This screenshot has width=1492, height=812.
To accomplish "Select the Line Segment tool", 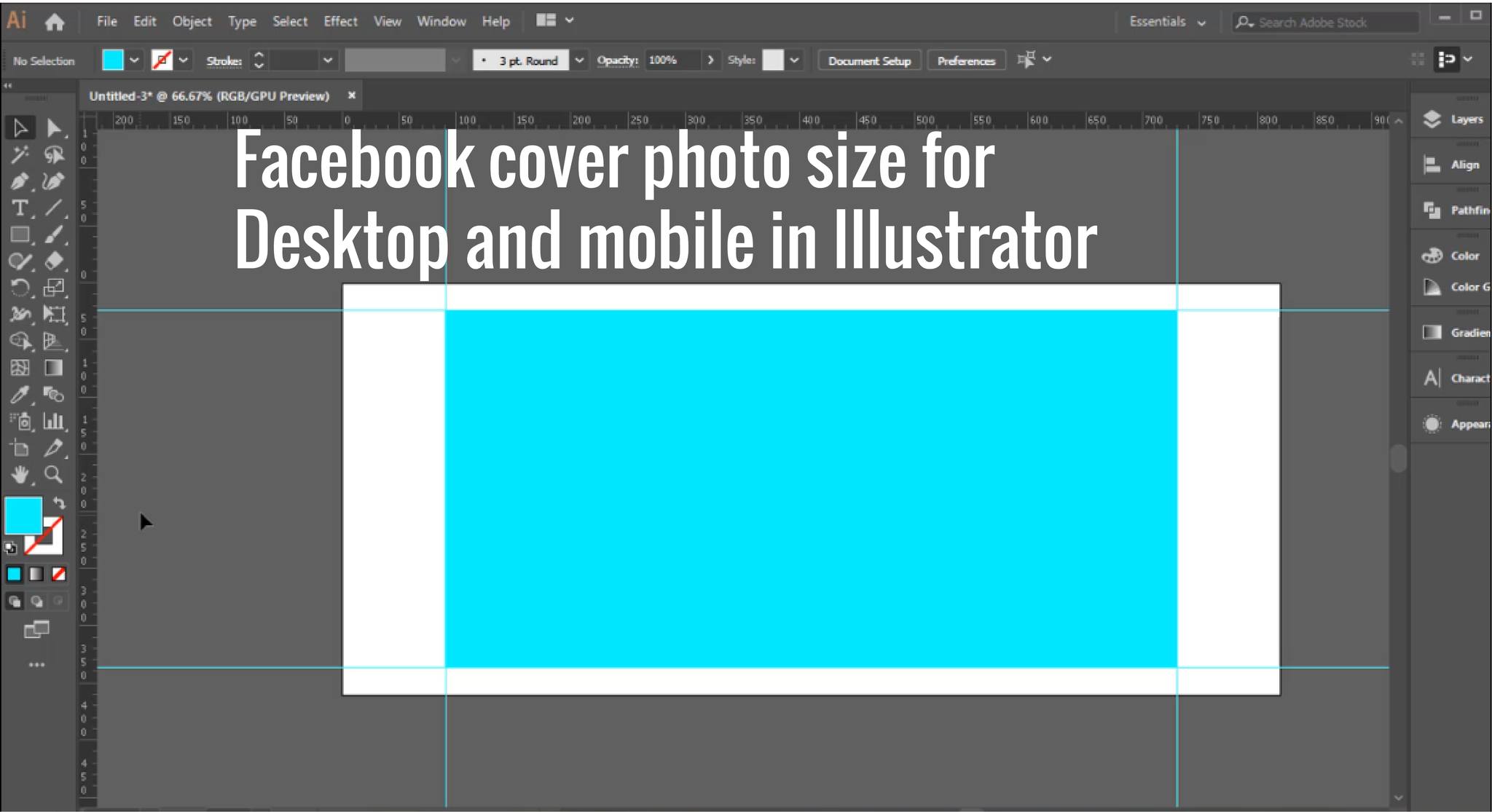I will click(x=53, y=208).
